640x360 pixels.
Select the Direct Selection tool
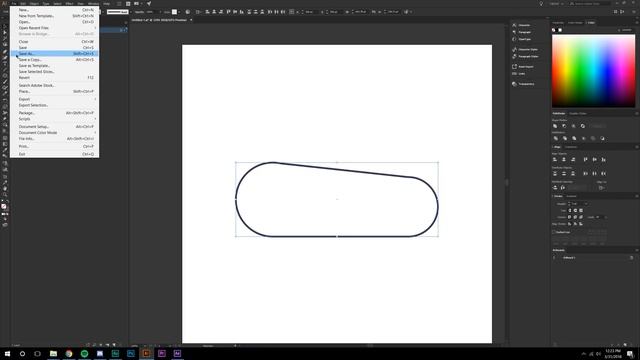(x=5, y=33)
